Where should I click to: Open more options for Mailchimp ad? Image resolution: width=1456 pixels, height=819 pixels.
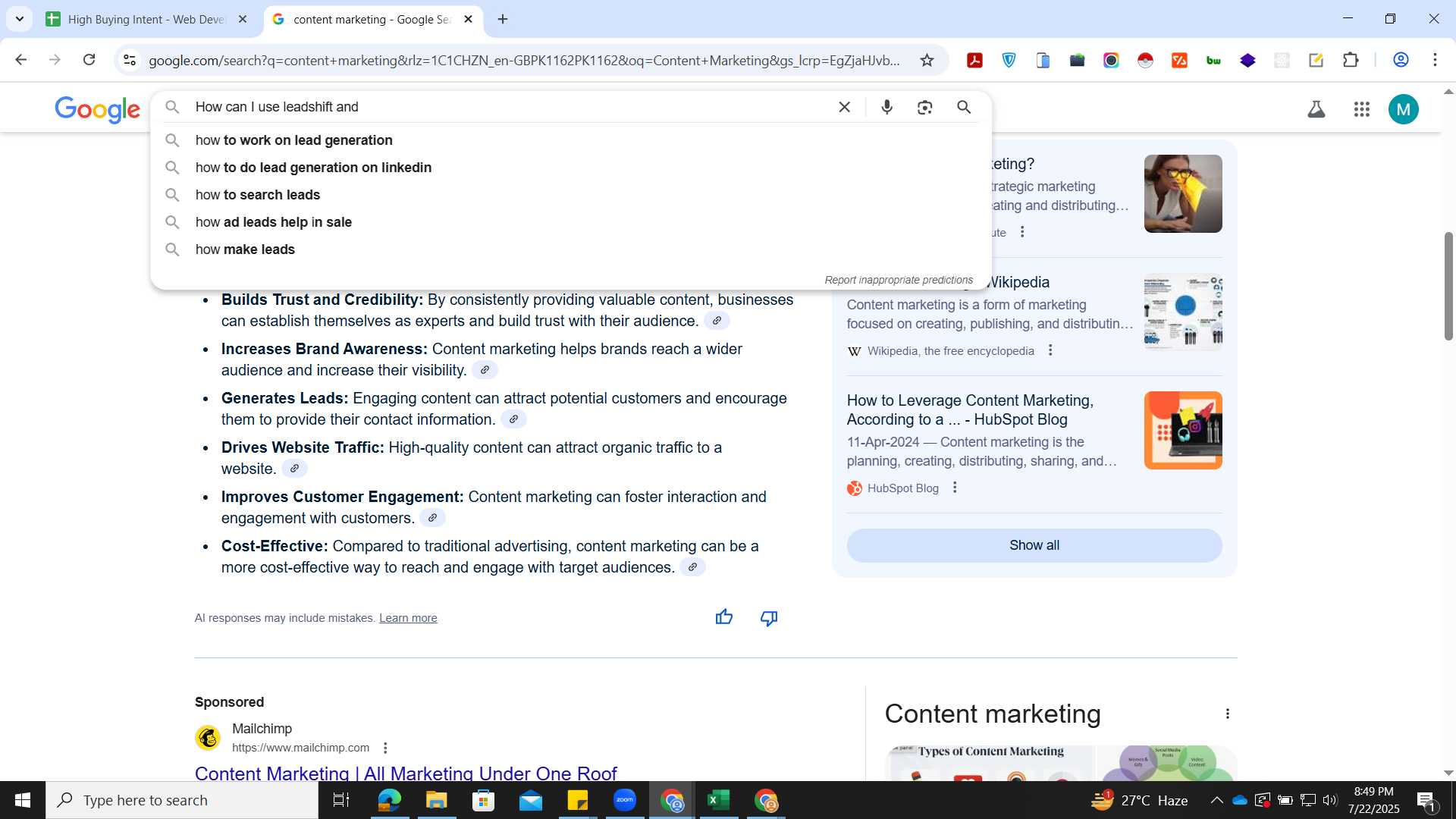385,748
